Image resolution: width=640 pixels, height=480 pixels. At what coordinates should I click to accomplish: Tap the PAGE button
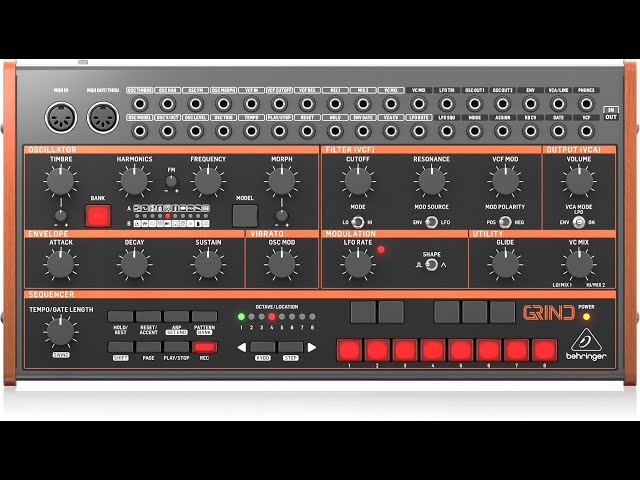tap(149, 347)
